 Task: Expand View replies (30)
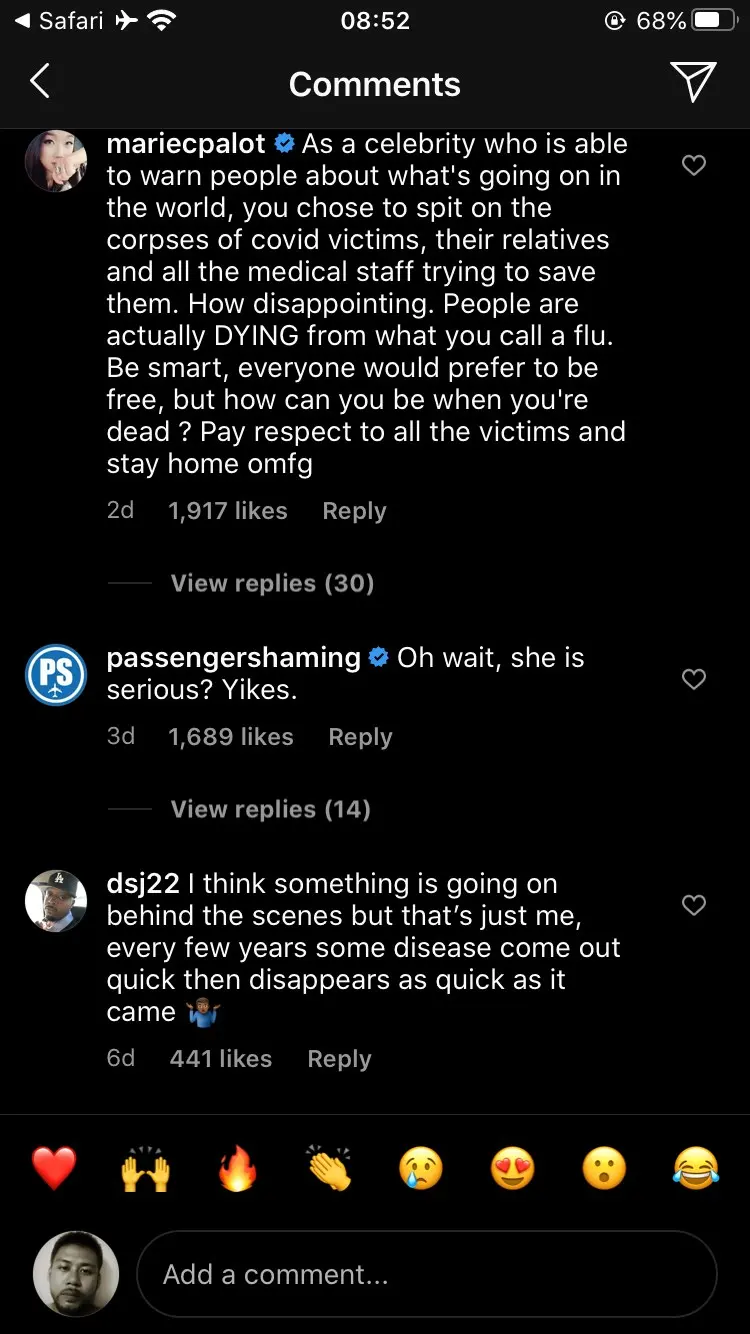(x=272, y=583)
